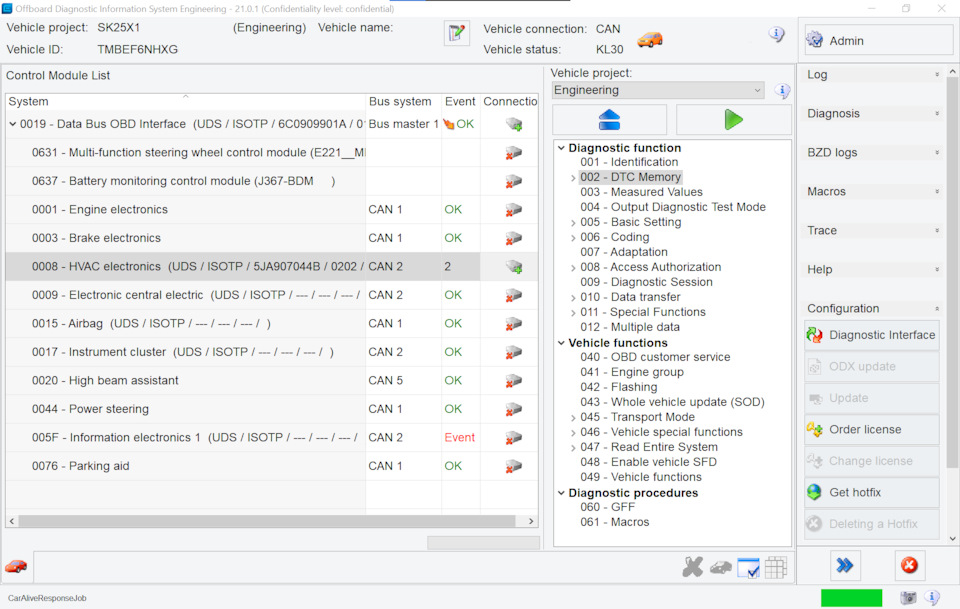Select the 005F Information electronics 1 row
This screenshot has height=609, width=960.
click(272, 438)
